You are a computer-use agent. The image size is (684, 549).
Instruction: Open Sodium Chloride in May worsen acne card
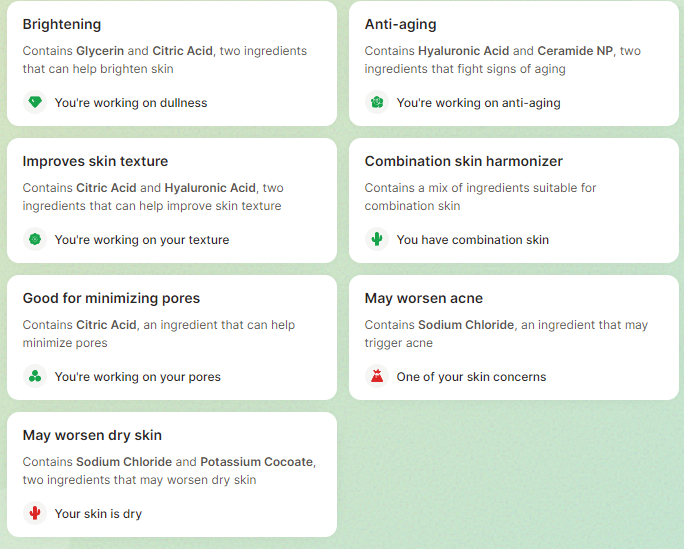[466, 325]
